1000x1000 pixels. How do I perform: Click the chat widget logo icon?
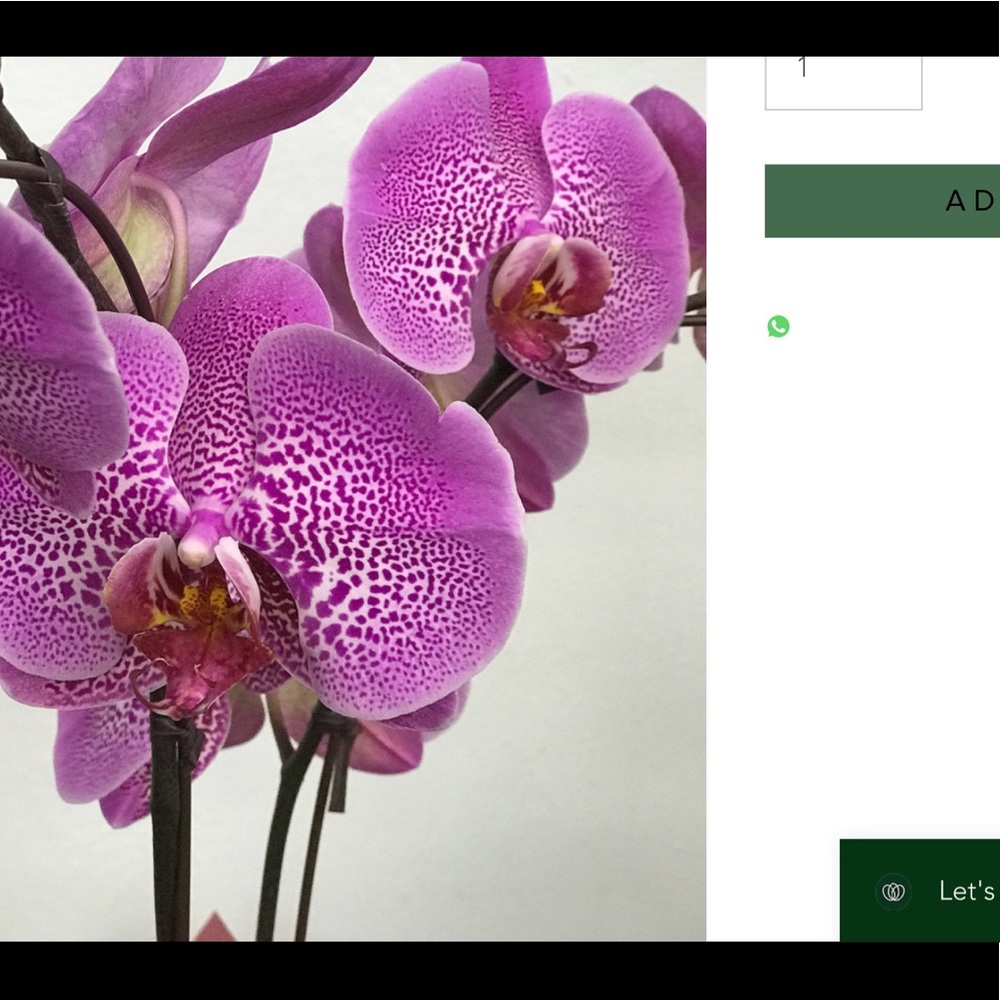click(x=893, y=892)
